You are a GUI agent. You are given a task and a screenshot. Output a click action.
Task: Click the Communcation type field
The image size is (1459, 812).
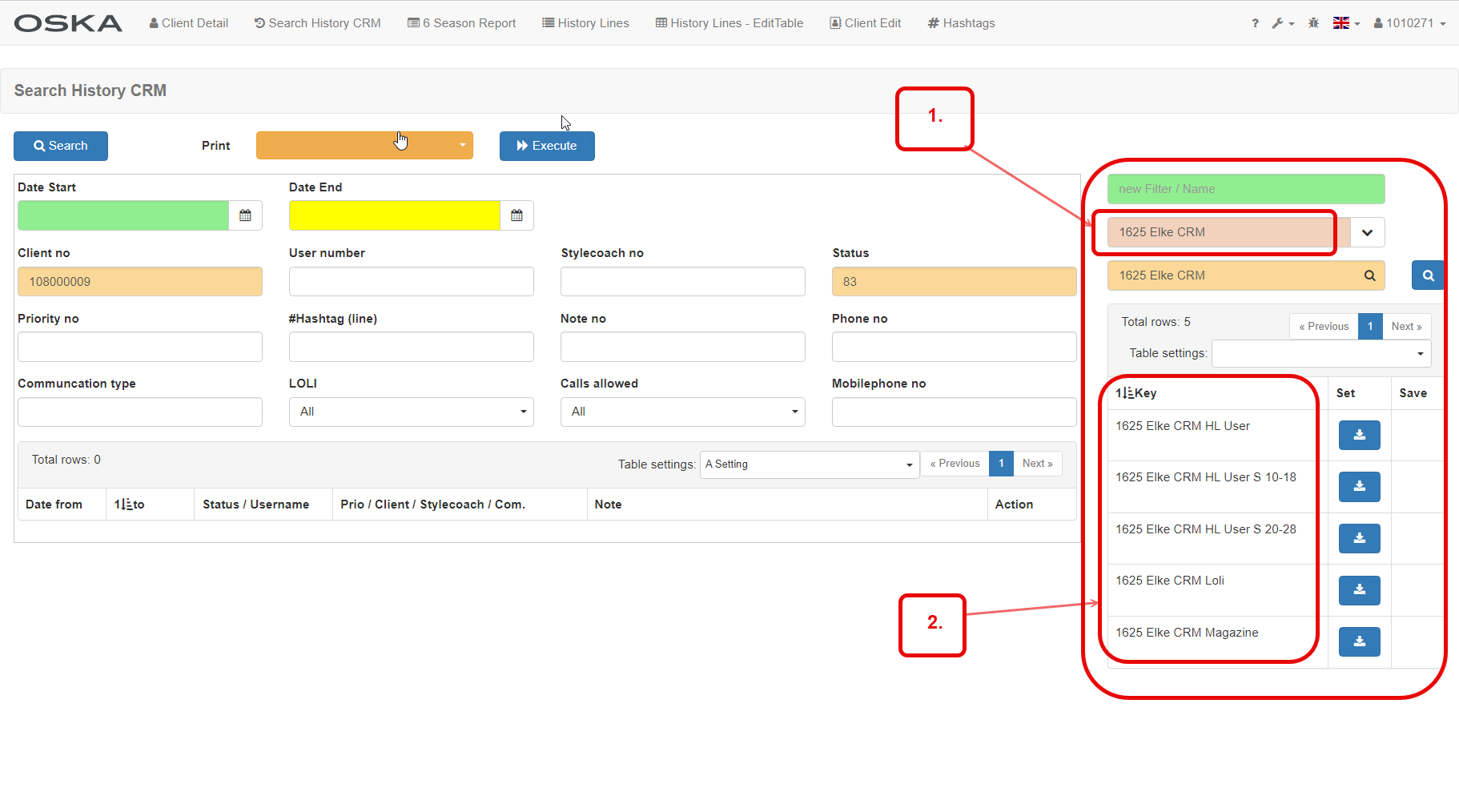tap(140, 412)
